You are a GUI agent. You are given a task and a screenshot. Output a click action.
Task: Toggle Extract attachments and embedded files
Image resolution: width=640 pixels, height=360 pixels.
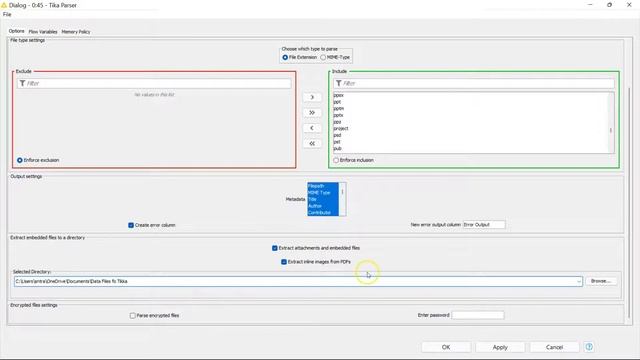pyautogui.click(x=275, y=248)
